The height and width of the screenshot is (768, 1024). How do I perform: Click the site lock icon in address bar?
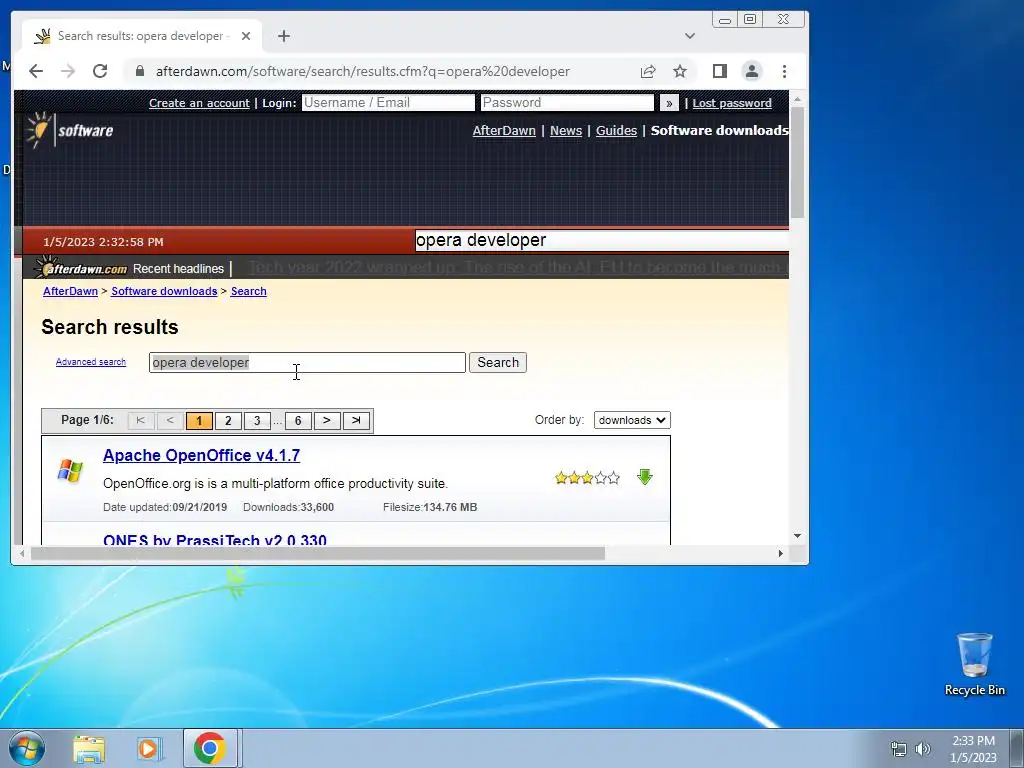140,71
